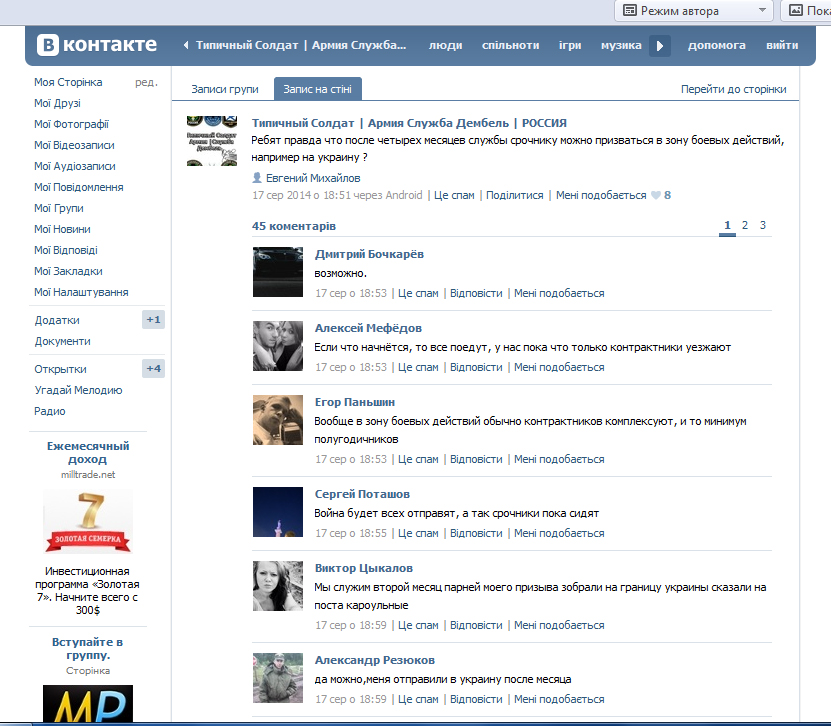Click Алексей Мефёдов avatar thumbnail
Viewport: 831px width, 726px height.
pyautogui.click(x=278, y=346)
